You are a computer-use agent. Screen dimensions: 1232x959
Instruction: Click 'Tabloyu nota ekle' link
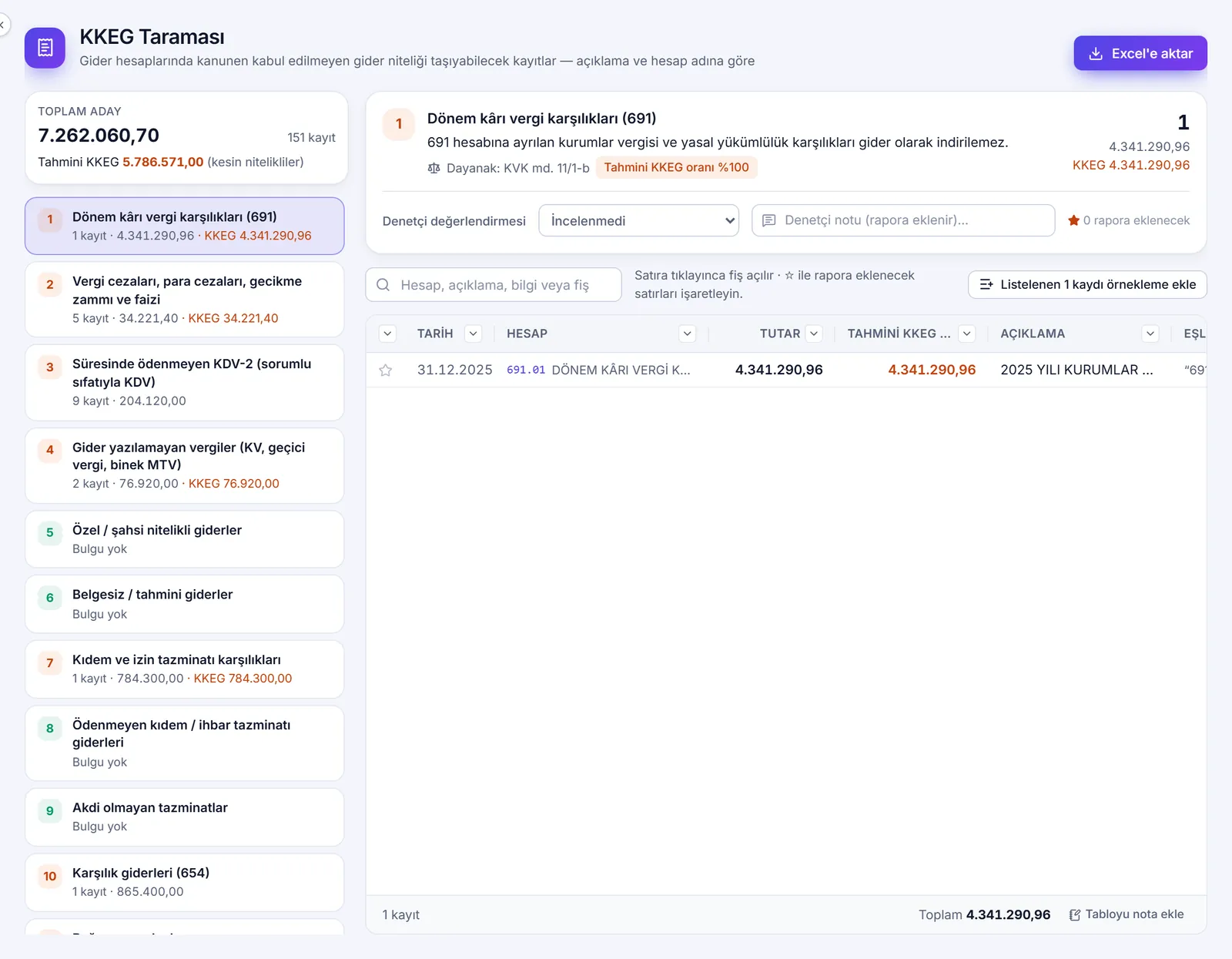click(1127, 914)
